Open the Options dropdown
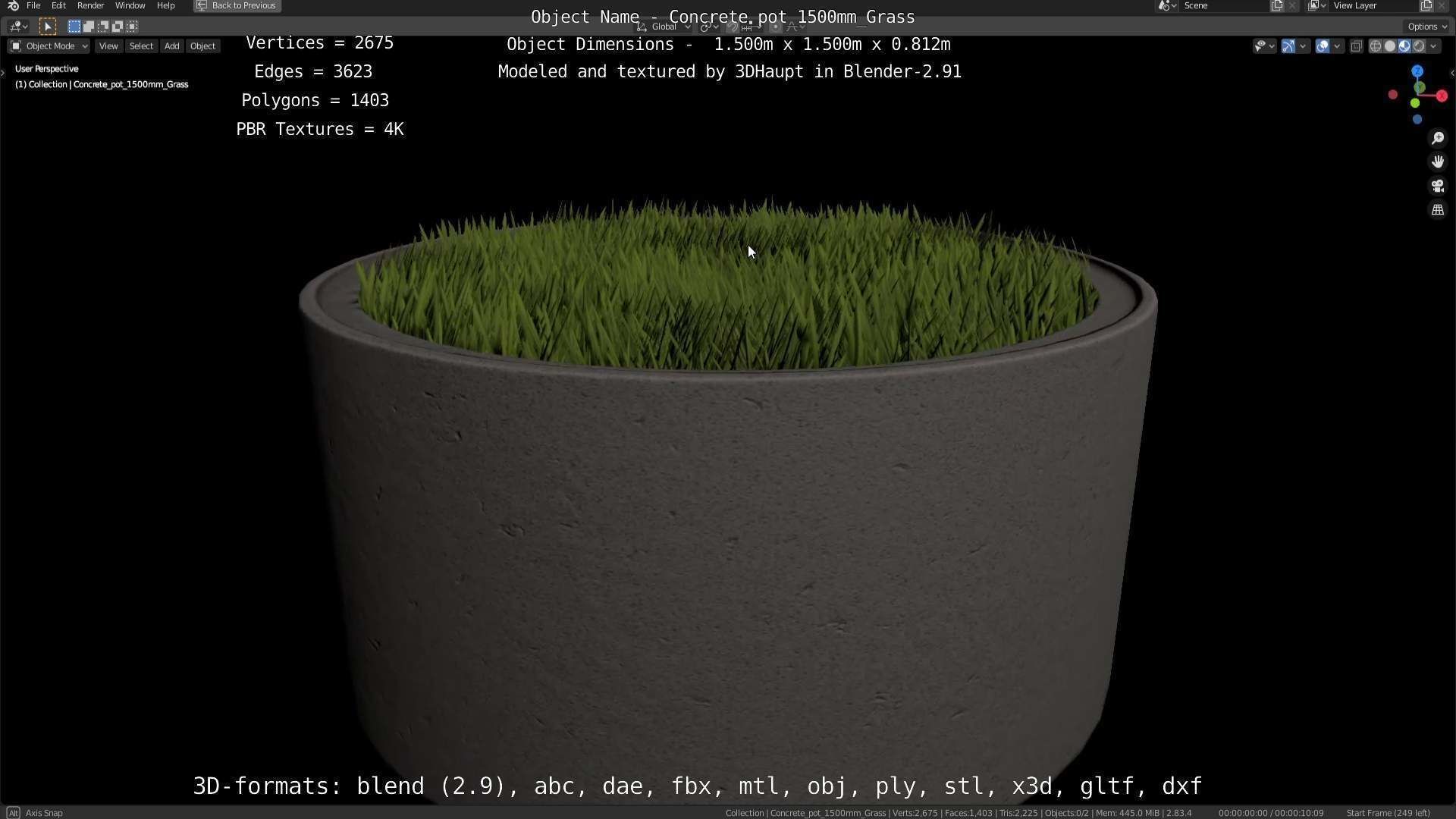This screenshot has width=1456, height=819. coord(1426,27)
